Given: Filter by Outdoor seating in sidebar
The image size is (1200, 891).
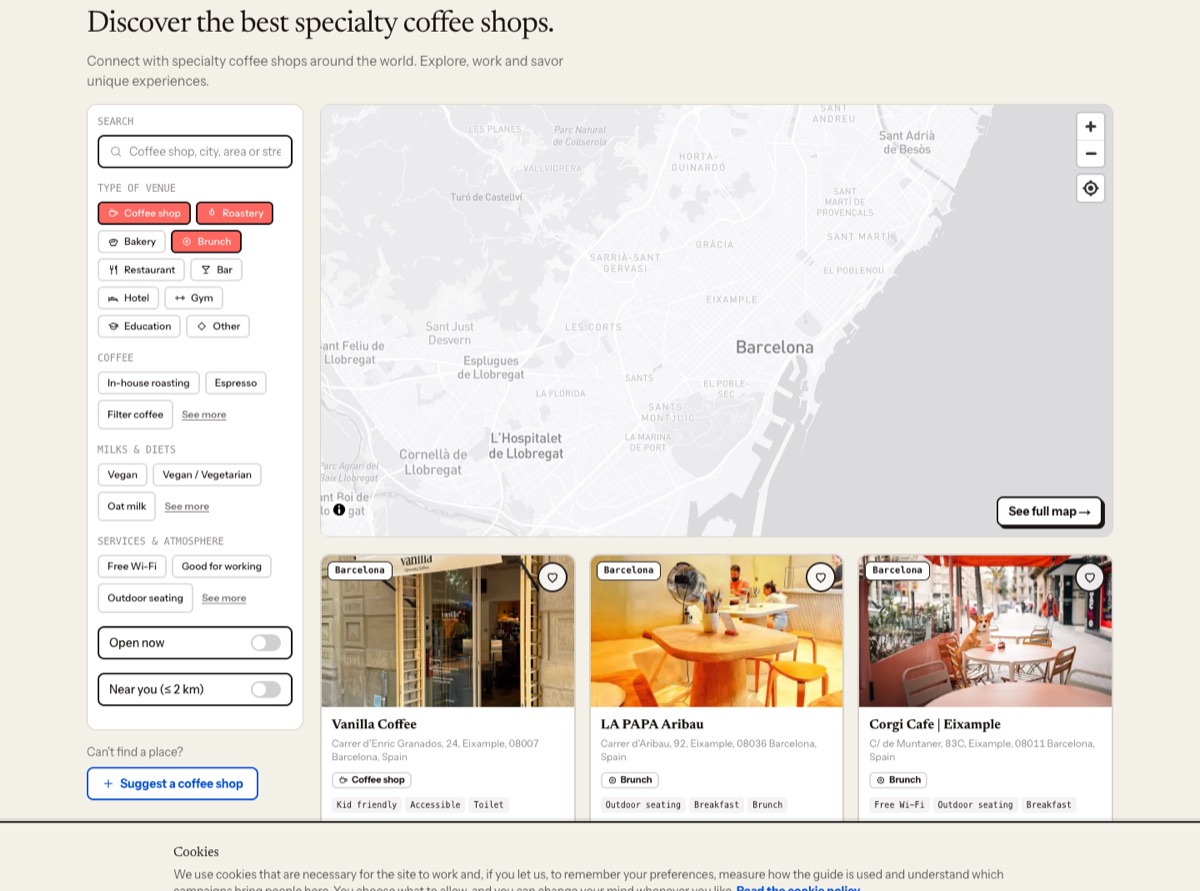Looking at the screenshot, I should (145, 598).
